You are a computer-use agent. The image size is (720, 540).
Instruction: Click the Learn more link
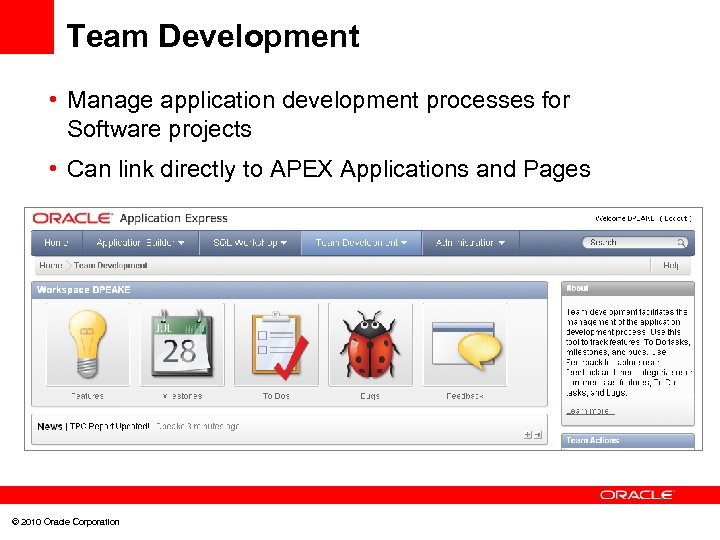click(x=590, y=411)
